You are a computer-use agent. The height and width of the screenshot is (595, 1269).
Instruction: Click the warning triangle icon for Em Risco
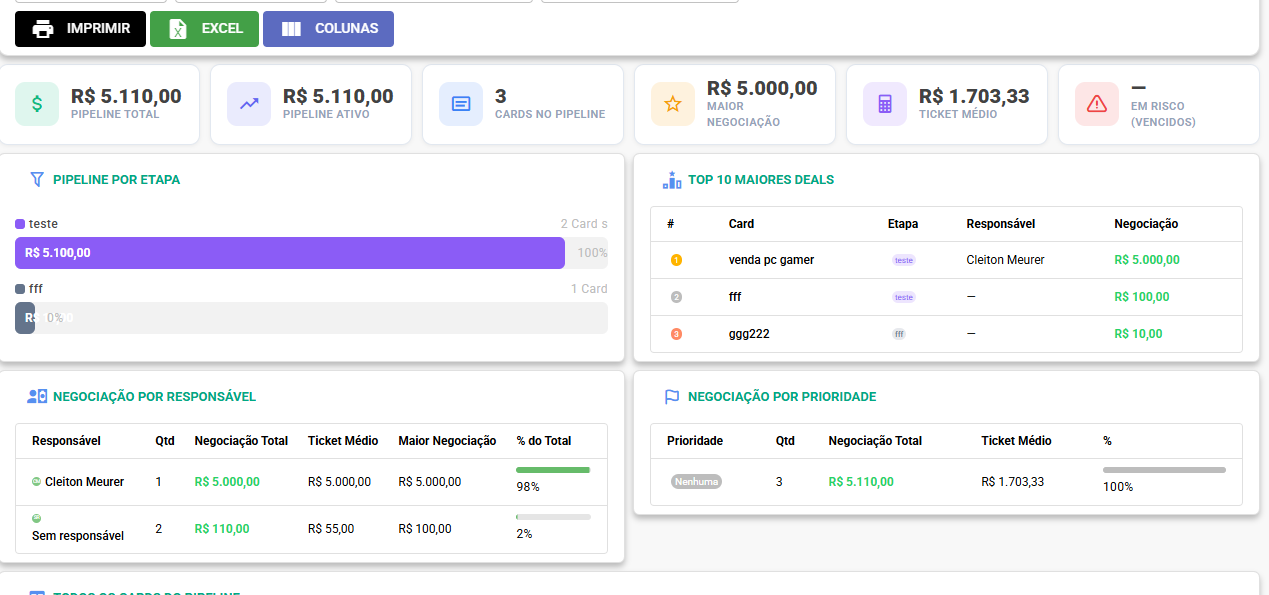[x=1097, y=104]
